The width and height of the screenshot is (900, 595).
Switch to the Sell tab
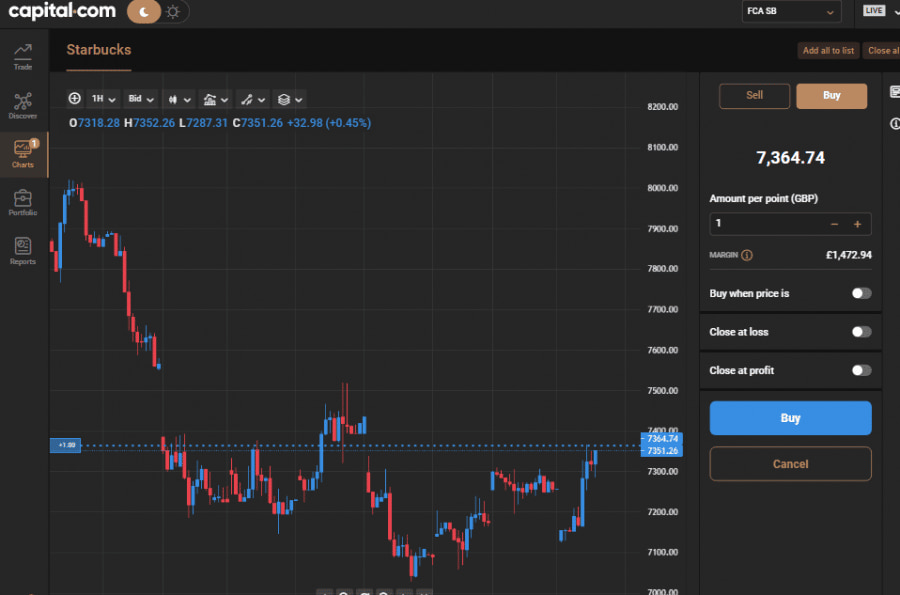tap(755, 95)
